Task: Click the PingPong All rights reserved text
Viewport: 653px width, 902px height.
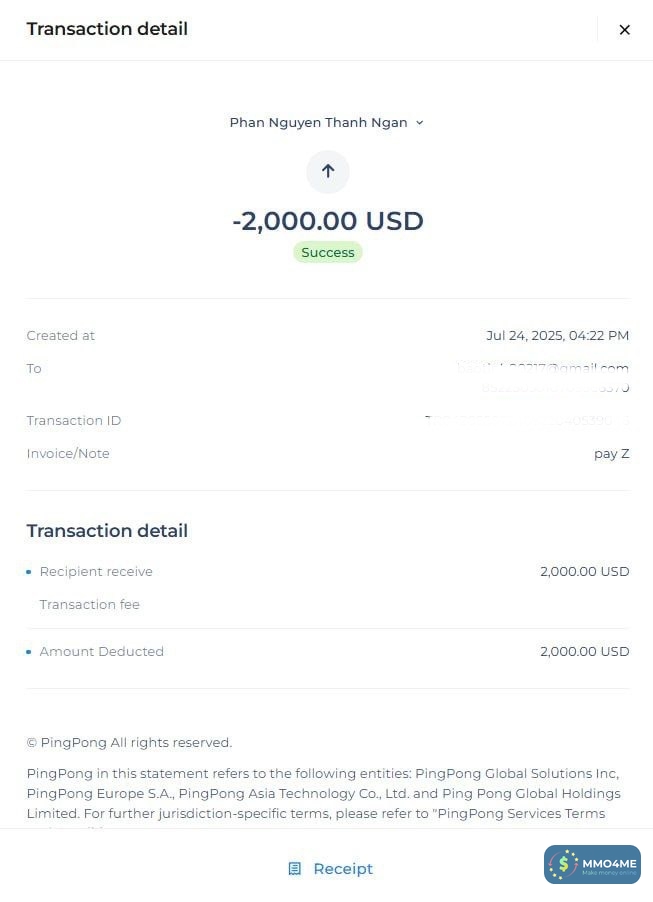Action: click(x=129, y=743)
